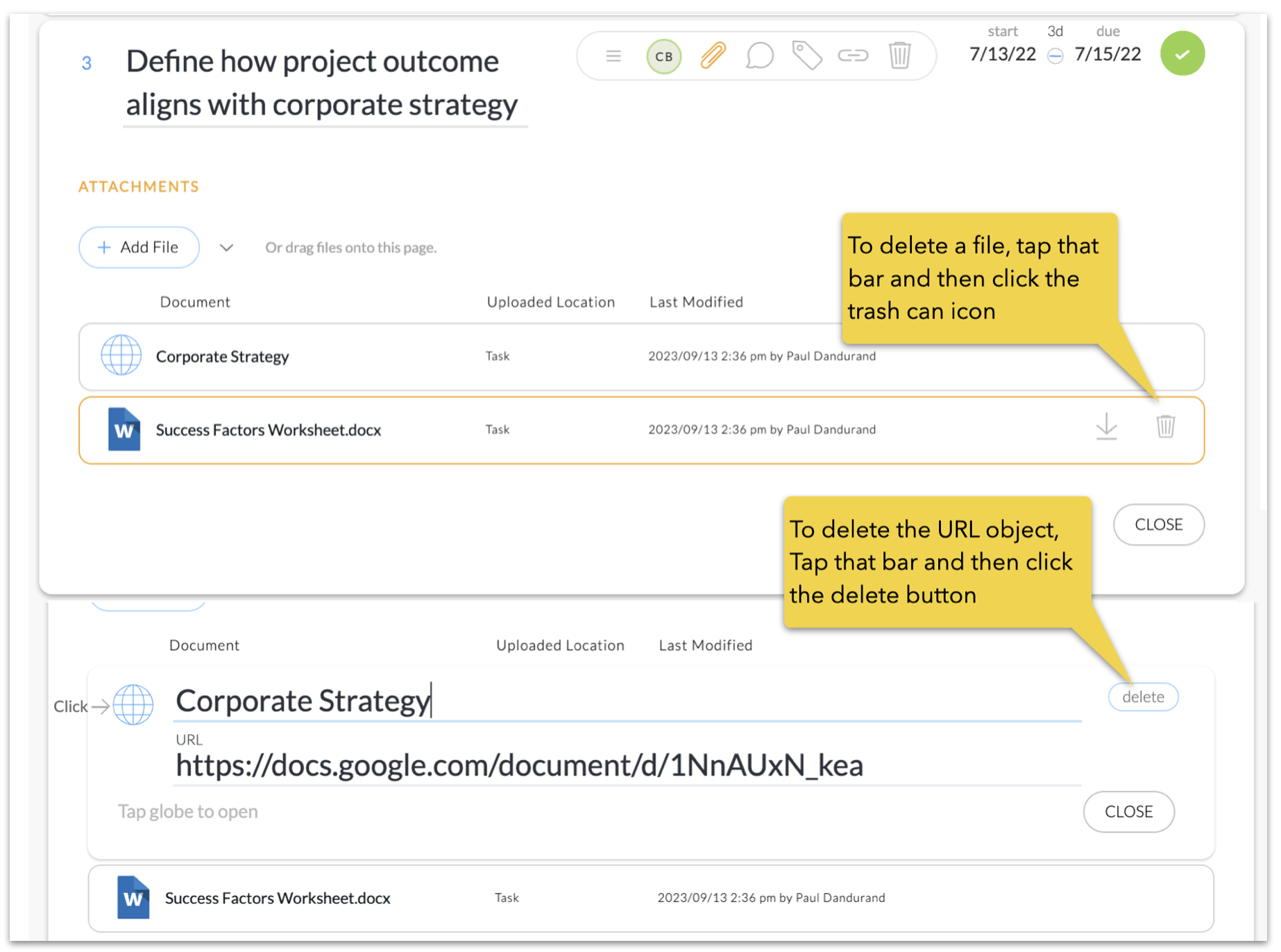Open the start date 7/13/22 picker
This screenshot has width=1281, height=952.
1002,54
